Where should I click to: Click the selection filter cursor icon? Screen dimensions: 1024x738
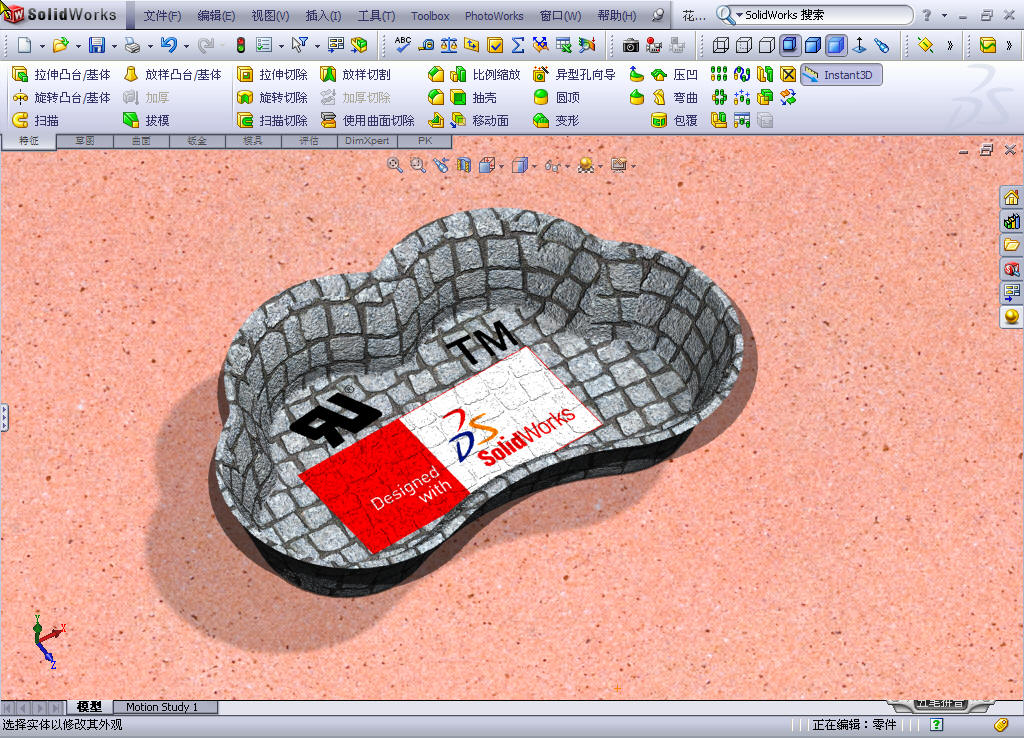[x=300, y=45]
